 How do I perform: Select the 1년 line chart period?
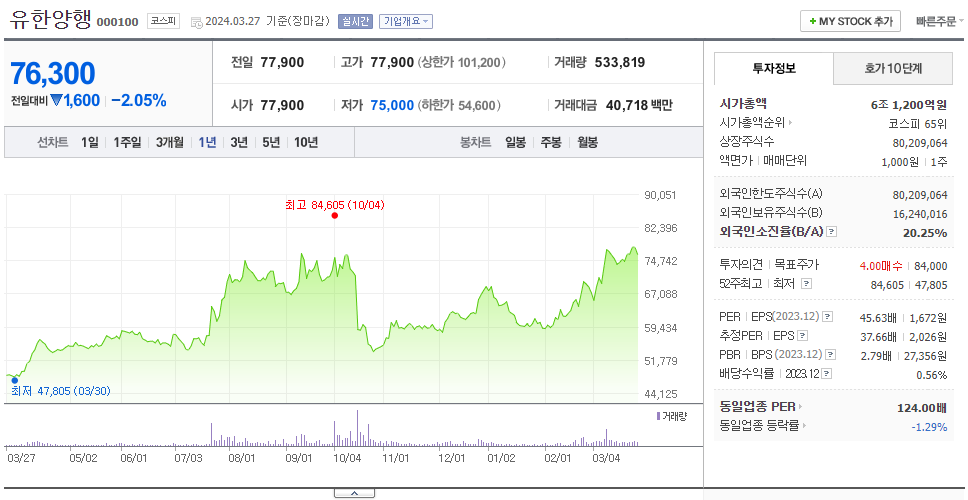tap(207, 143)
